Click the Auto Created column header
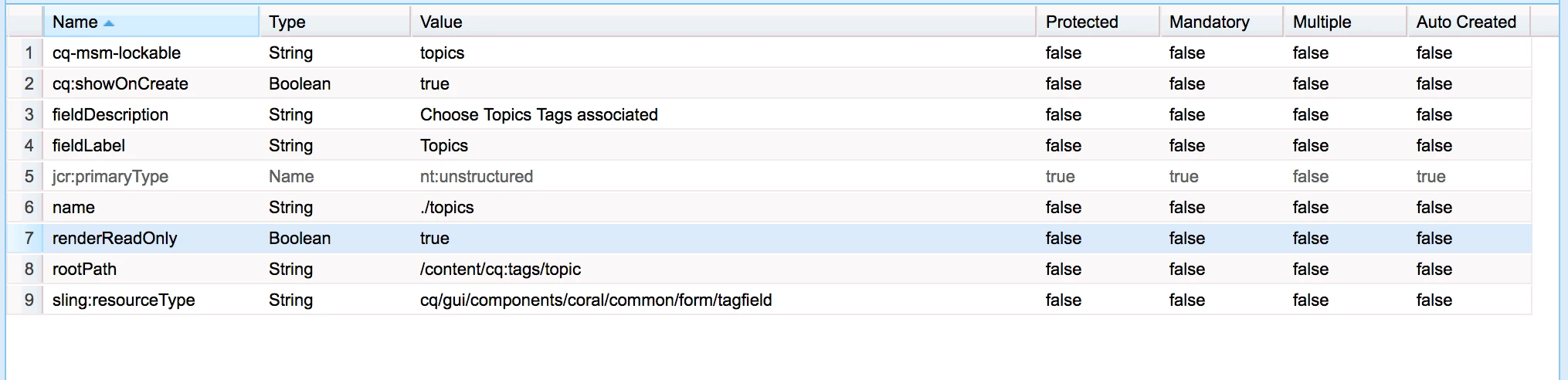 pos(1468,22)
